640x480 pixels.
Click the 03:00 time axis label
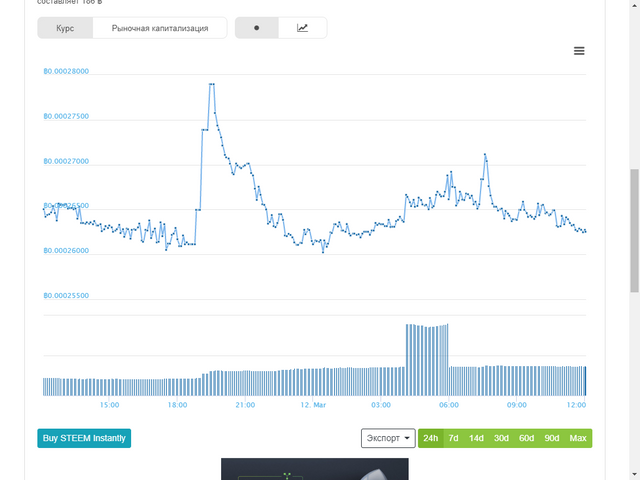coord(381,405)
